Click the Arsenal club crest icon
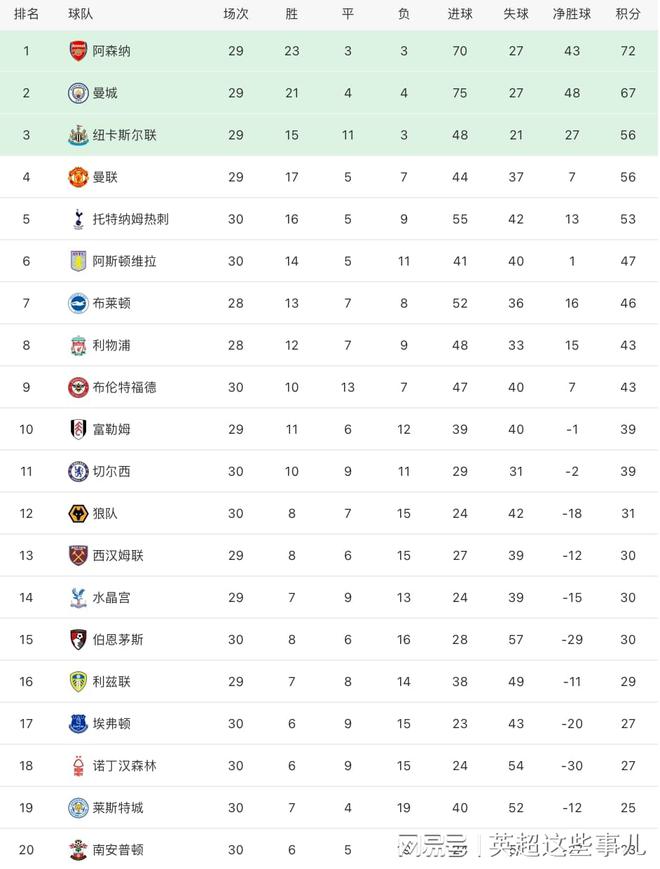Screen dimensions: 660x869 coord(78,51)
